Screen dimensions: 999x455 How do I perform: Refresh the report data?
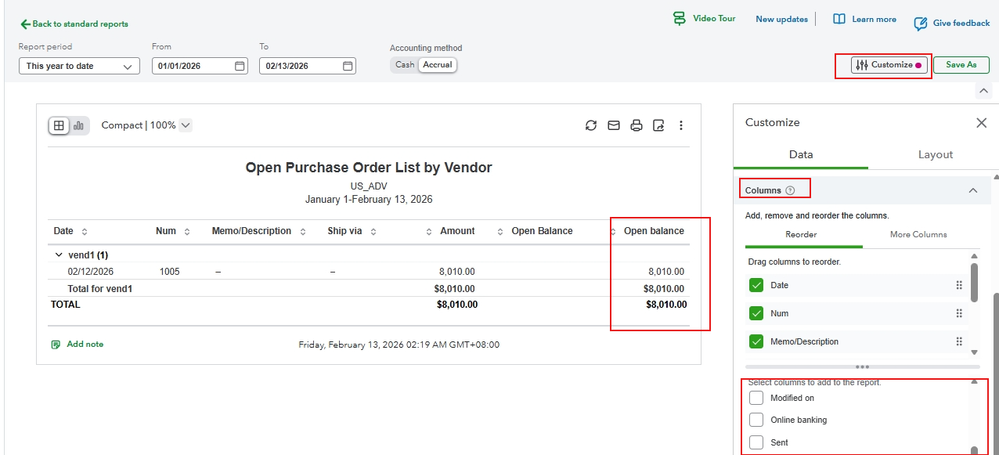pos(591,126)
